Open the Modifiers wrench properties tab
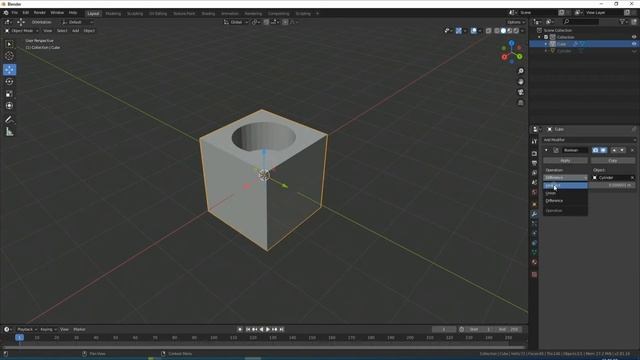The image size is (640, 360). tap(534, 214)
